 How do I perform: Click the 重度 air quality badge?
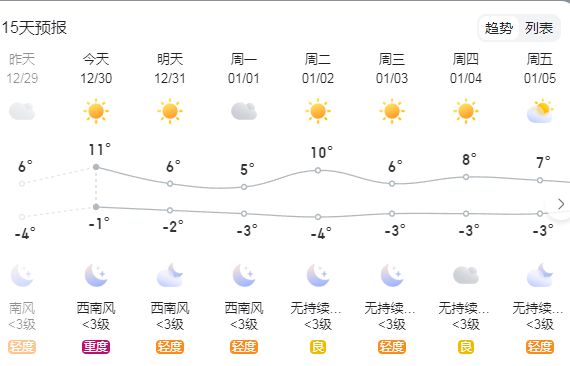click(x=96, y=347)
